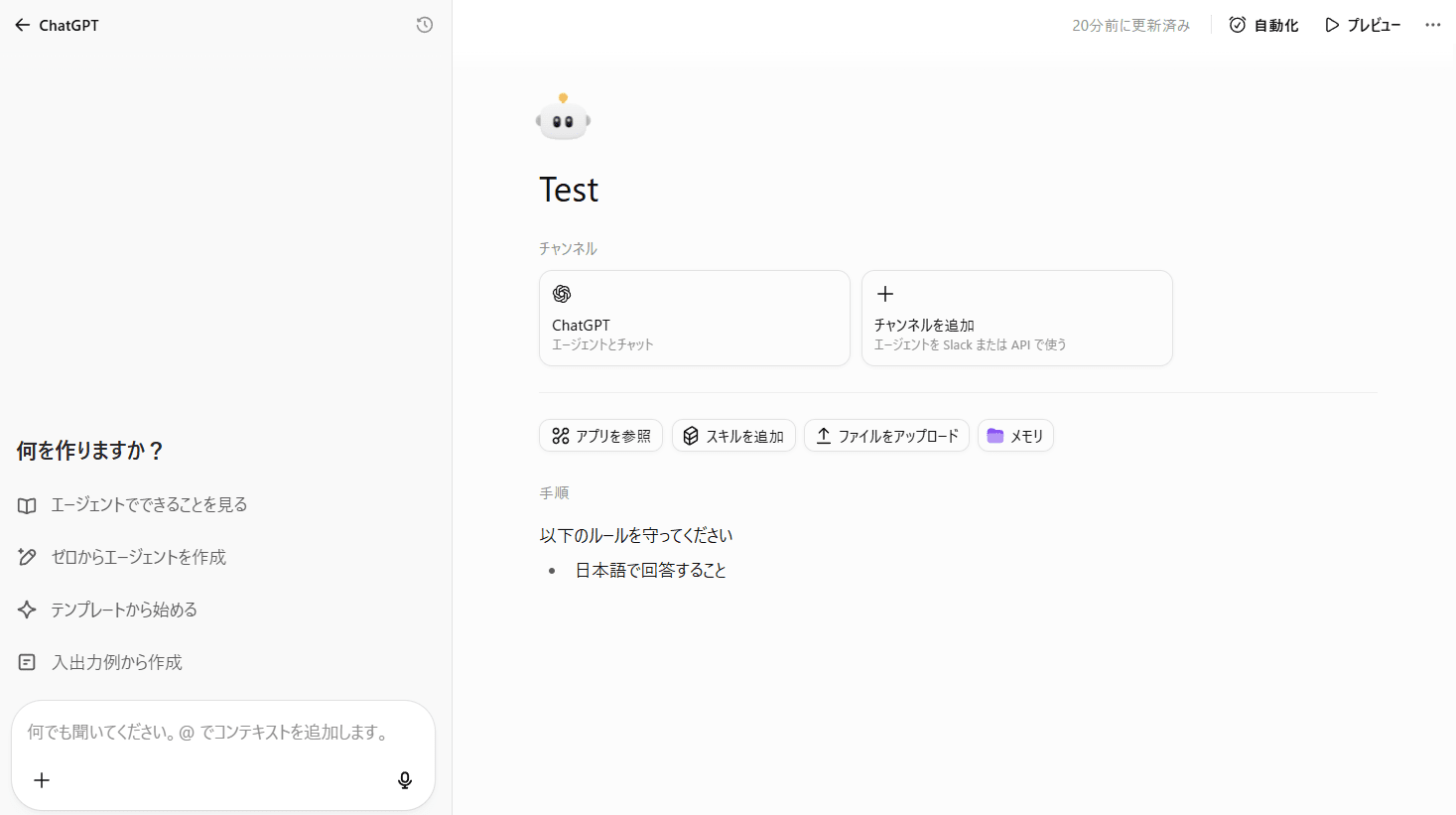Select ゼロからエージェントを作成 option
This screenshot has width=1456, height=815.
pyautogui.click(x=122, y=557)
